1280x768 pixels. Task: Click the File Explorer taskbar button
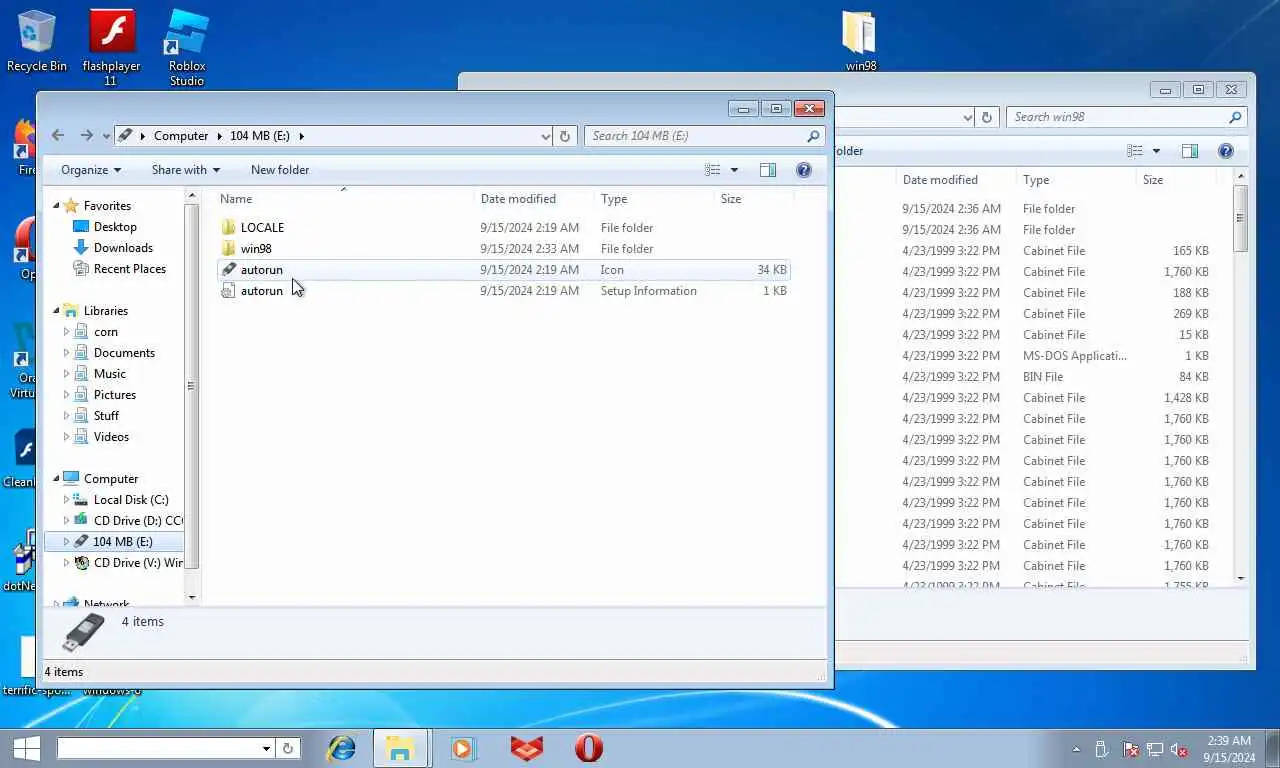(x=400, y=748)
